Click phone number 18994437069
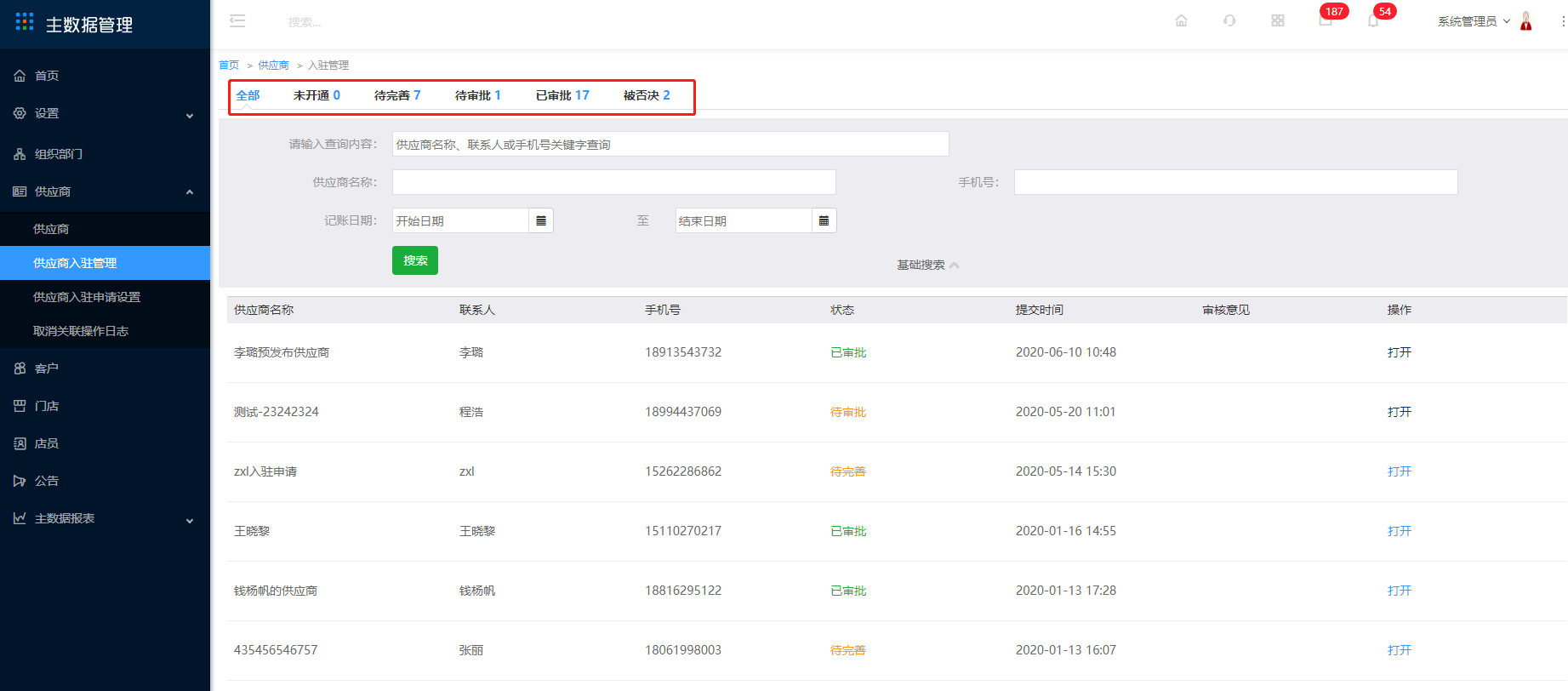 [x=683, y=412]
